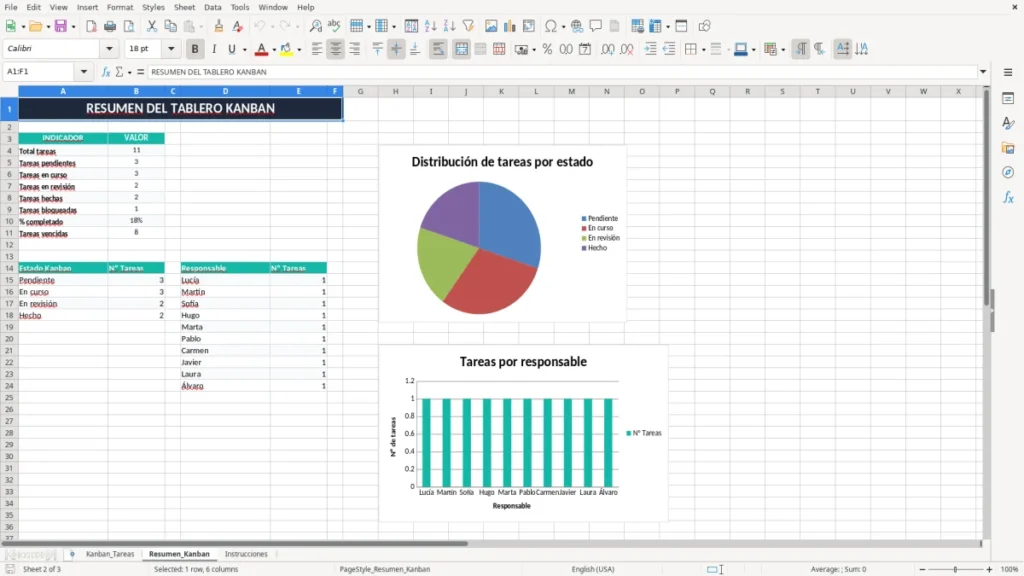Open the Open-document dropdown arrow
The width and height of the screenshot is (1024, 576).
coord(48,26)
